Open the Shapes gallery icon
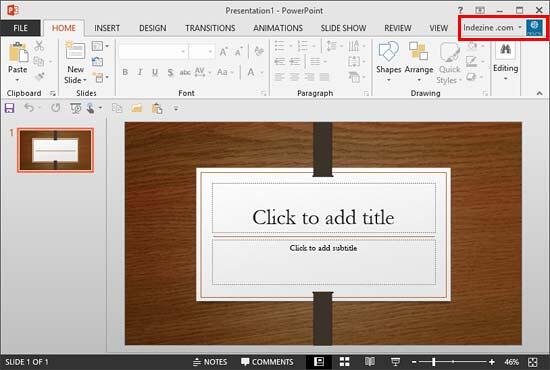The width and height of the screenshot is (550, 370). click(x=388, y=51)
